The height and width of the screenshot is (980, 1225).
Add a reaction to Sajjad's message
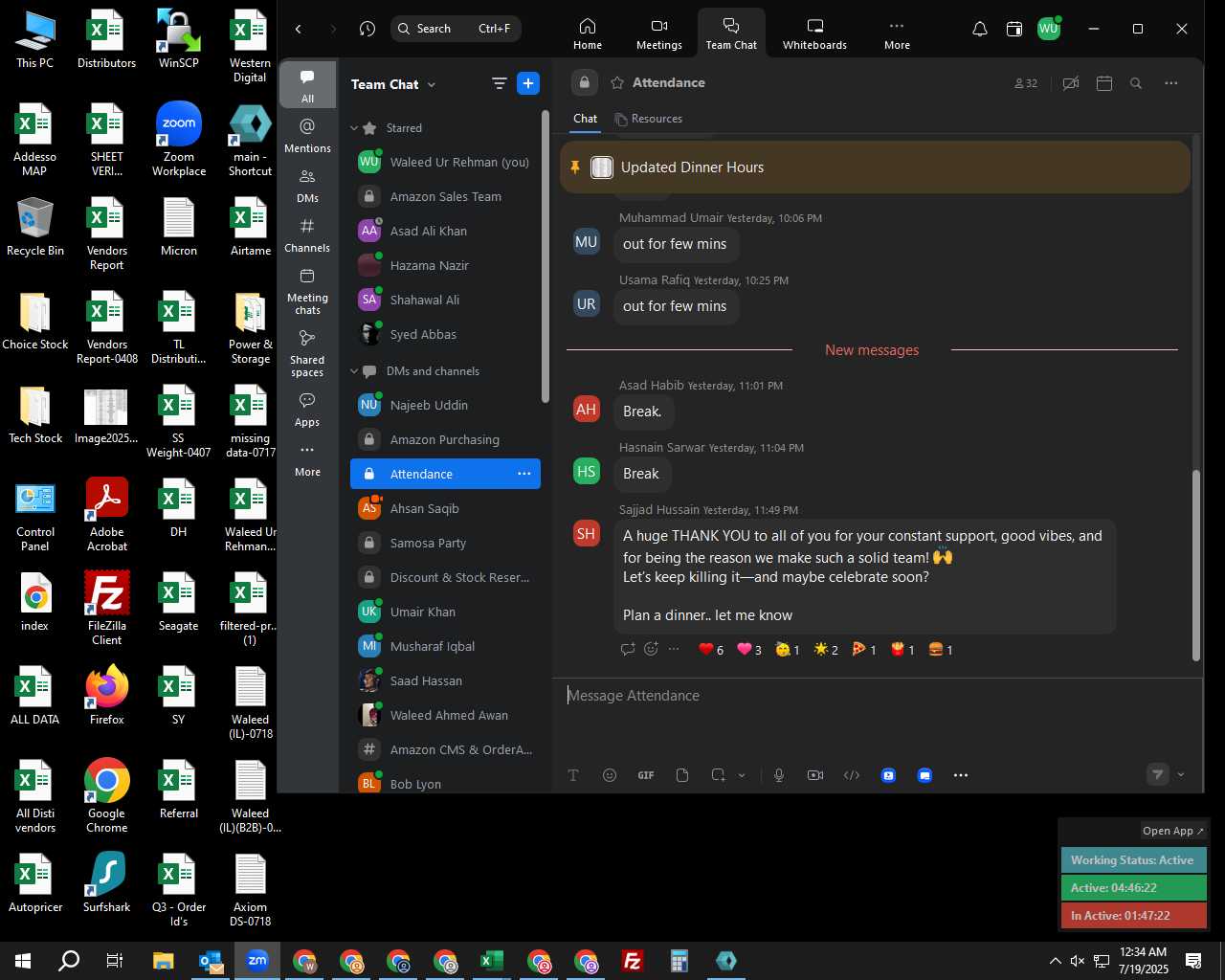tap(651, 649)
